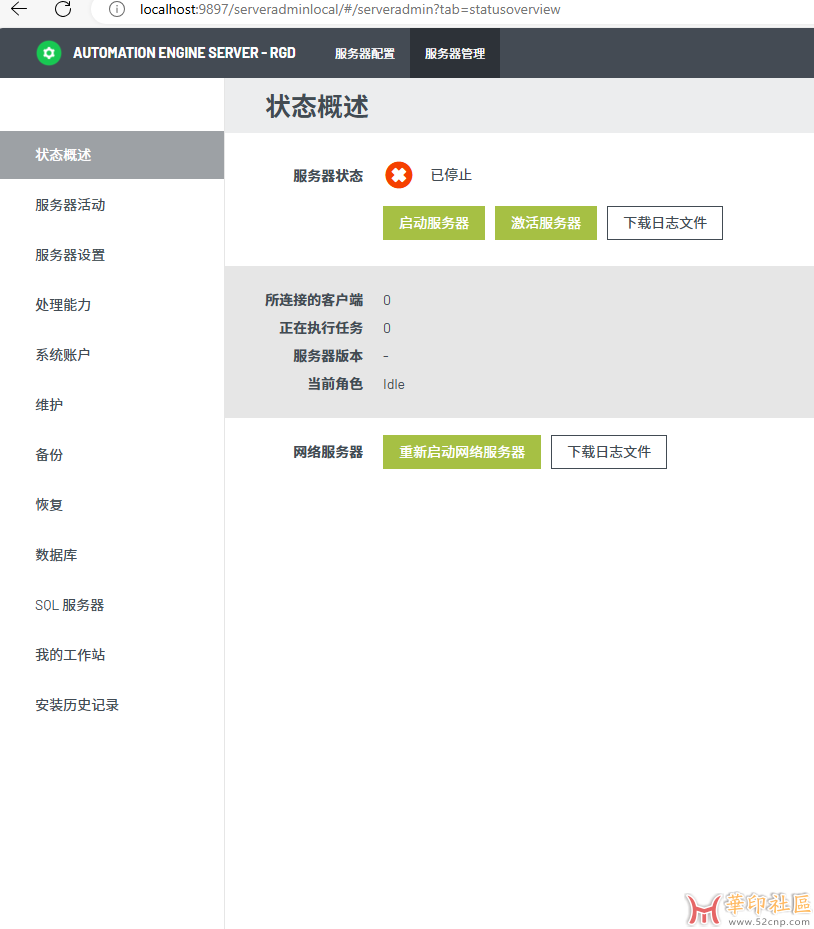The image size is (814, 929).
Task: Download server log via 下载日志文件 beside 激活服务器
Action: (x=665, y=223)
